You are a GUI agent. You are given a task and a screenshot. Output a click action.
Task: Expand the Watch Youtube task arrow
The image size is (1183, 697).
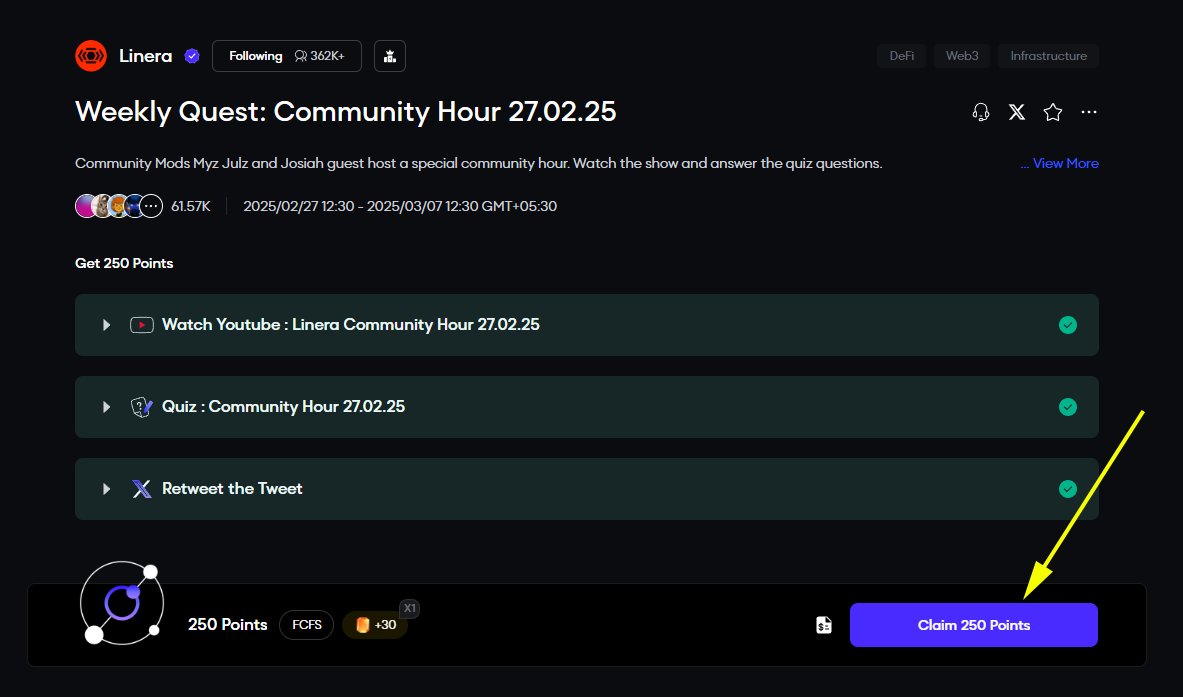coord(106,325)
